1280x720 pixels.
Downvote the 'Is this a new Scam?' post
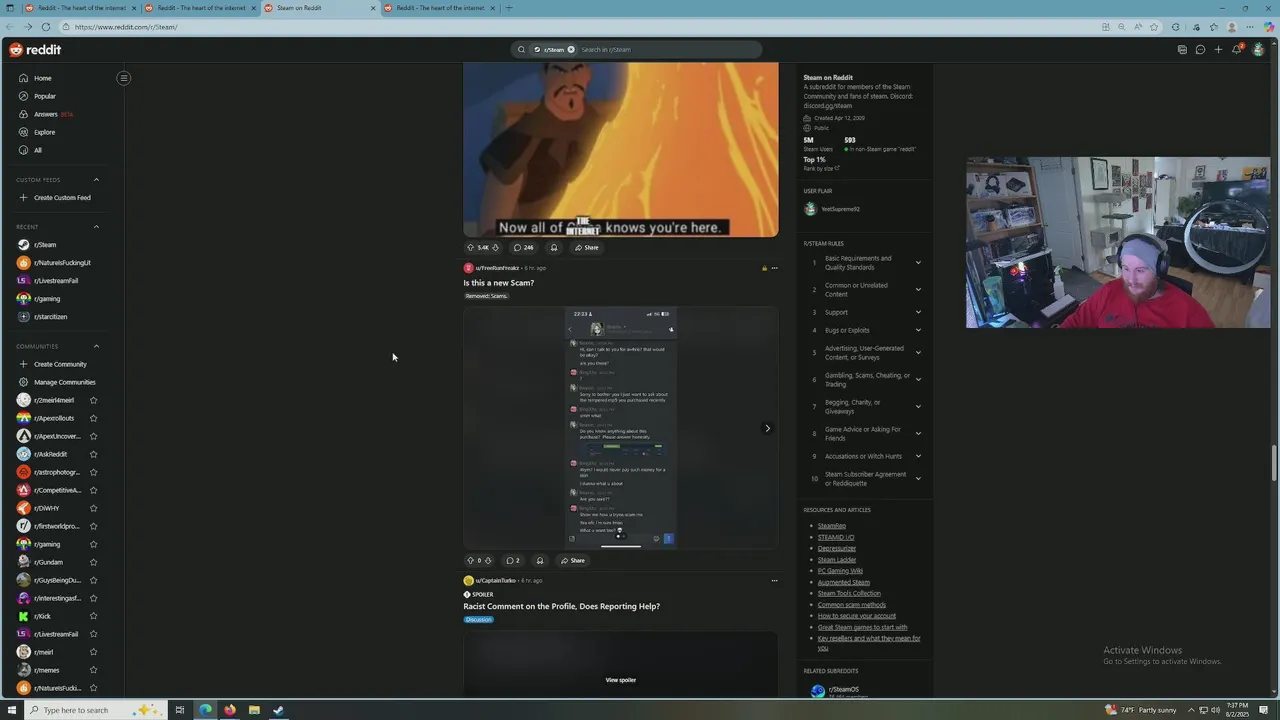pyautogui.click(x=488, y=560)
